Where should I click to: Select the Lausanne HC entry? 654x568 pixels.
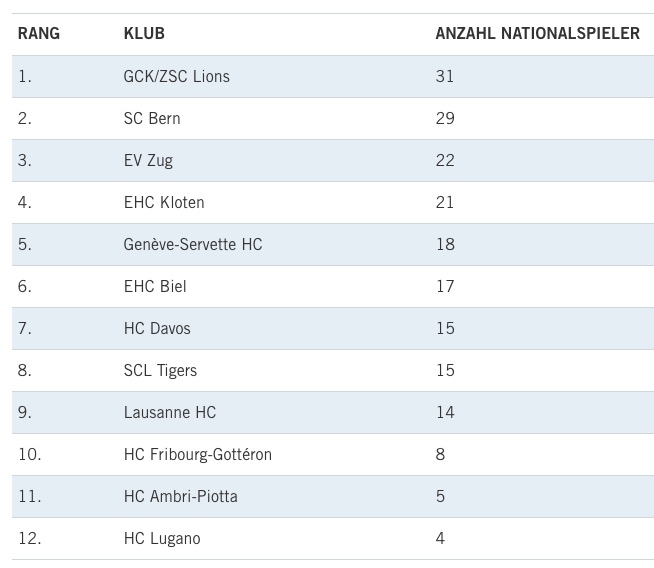pyautogui.click(x=170, y=412)
